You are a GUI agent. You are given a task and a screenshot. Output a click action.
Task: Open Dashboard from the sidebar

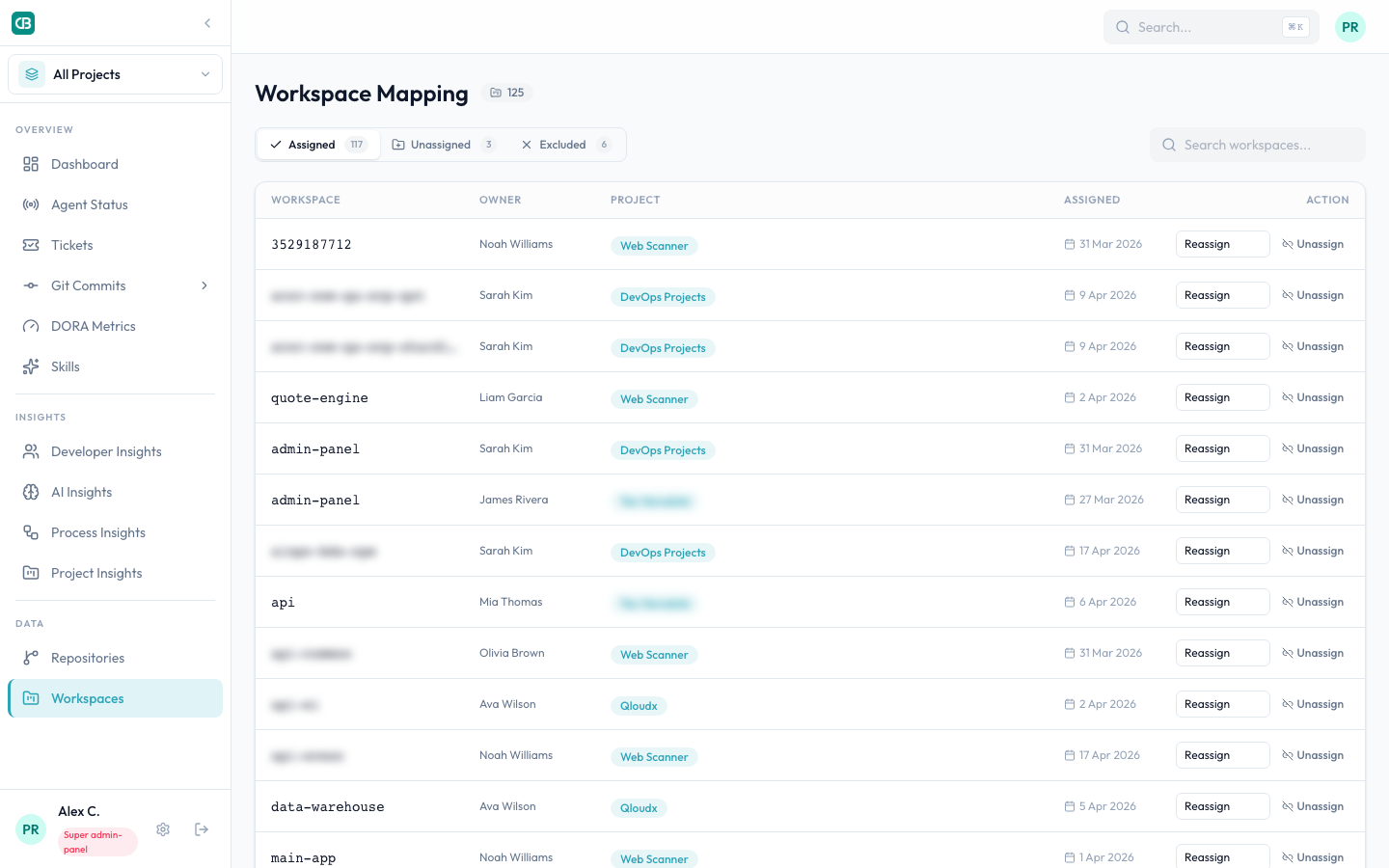pos(115,164)
